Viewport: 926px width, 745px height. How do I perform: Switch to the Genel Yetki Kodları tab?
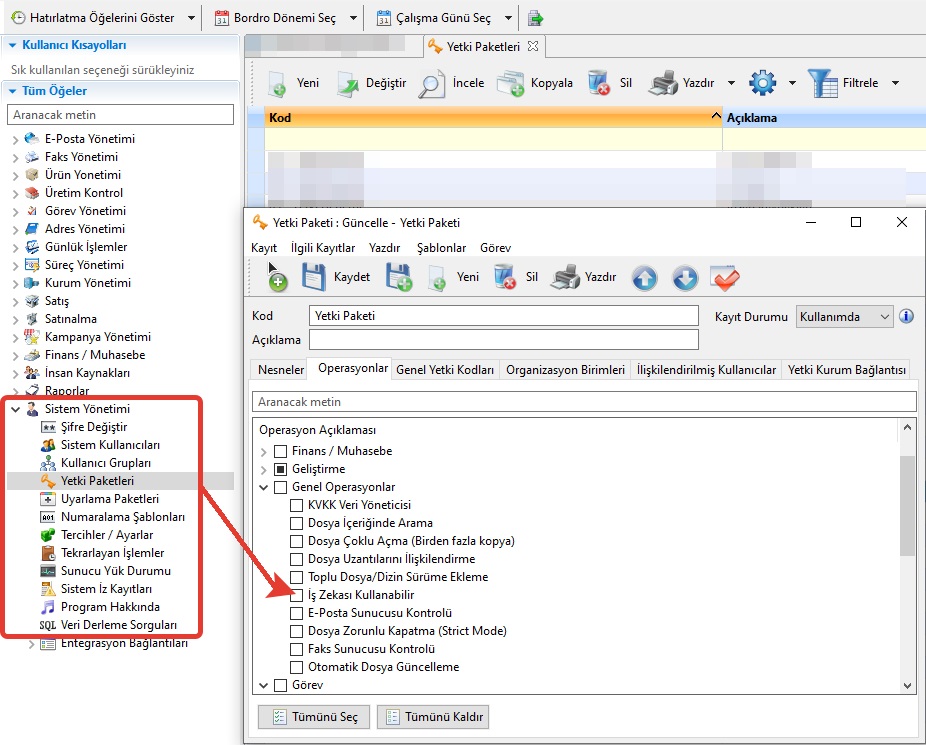(445, 369)
